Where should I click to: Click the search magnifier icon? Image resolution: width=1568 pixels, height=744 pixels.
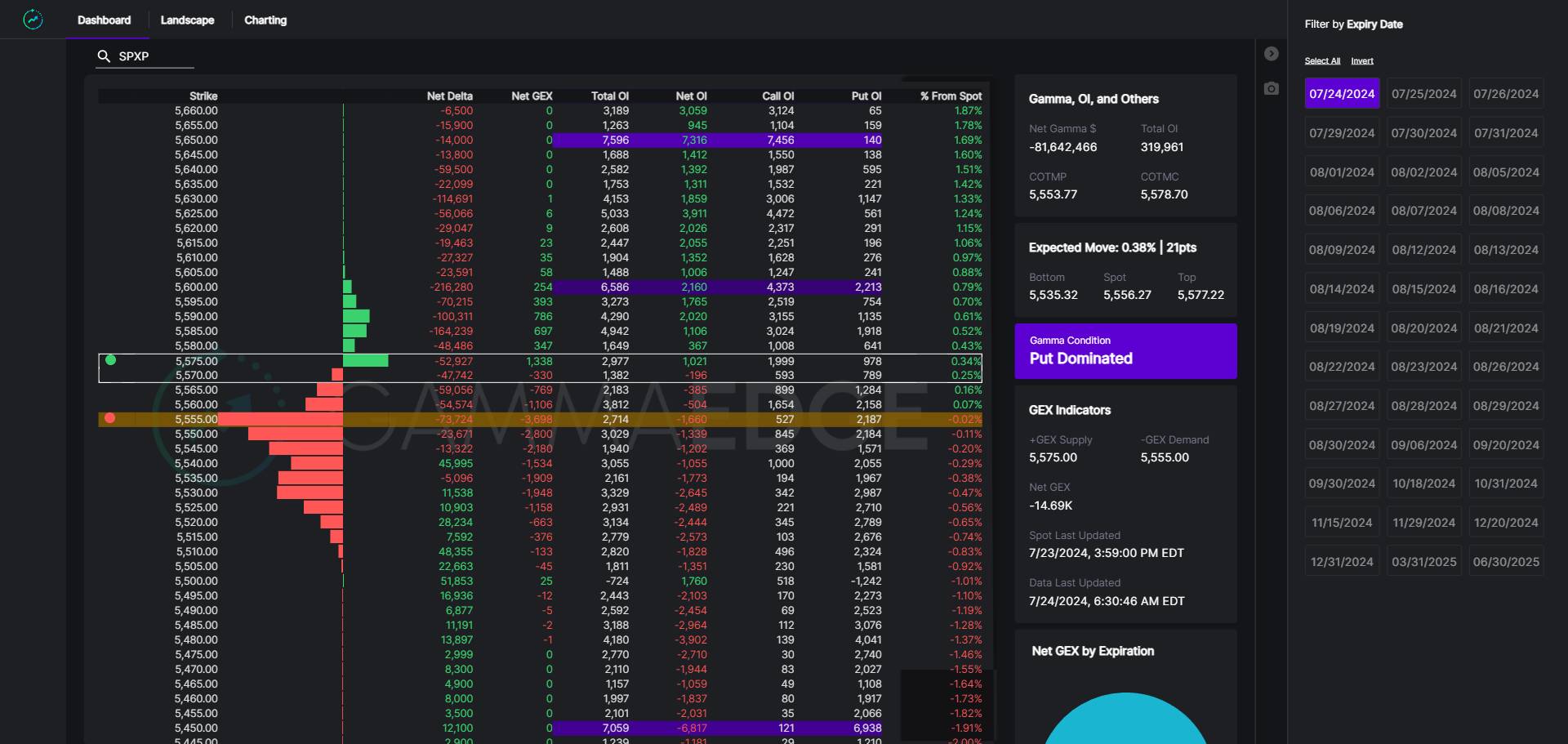click(104, 56)
